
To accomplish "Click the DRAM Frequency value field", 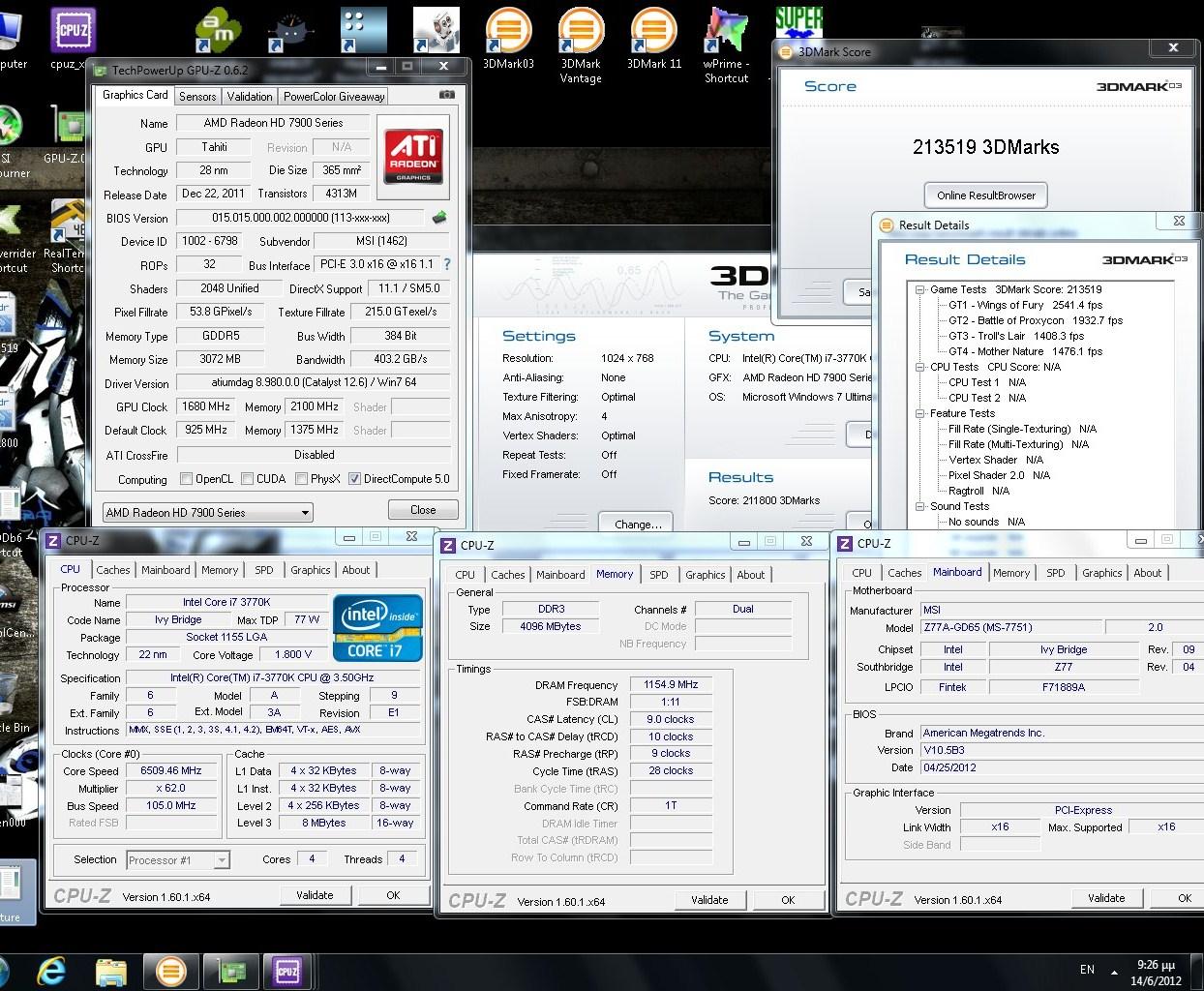I will click(x=671, y=684).
